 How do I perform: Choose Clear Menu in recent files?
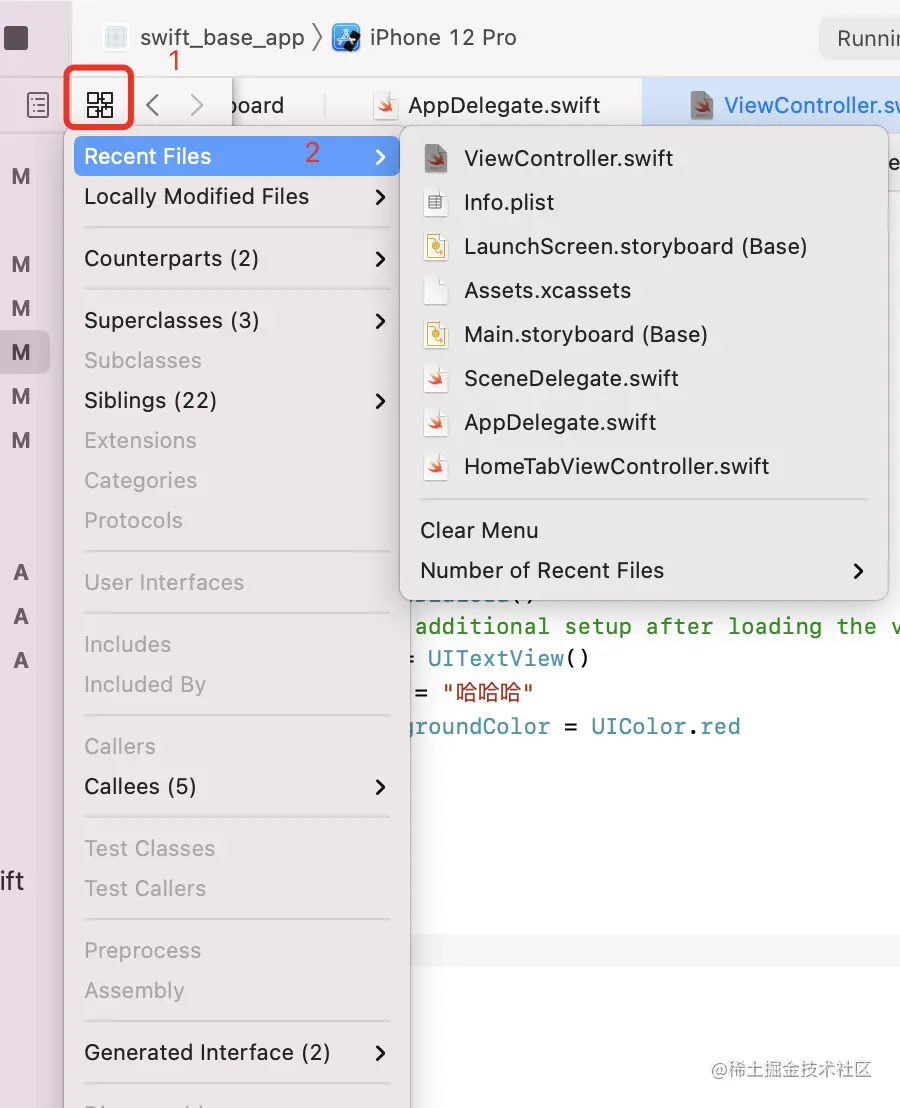click(644, 530)
